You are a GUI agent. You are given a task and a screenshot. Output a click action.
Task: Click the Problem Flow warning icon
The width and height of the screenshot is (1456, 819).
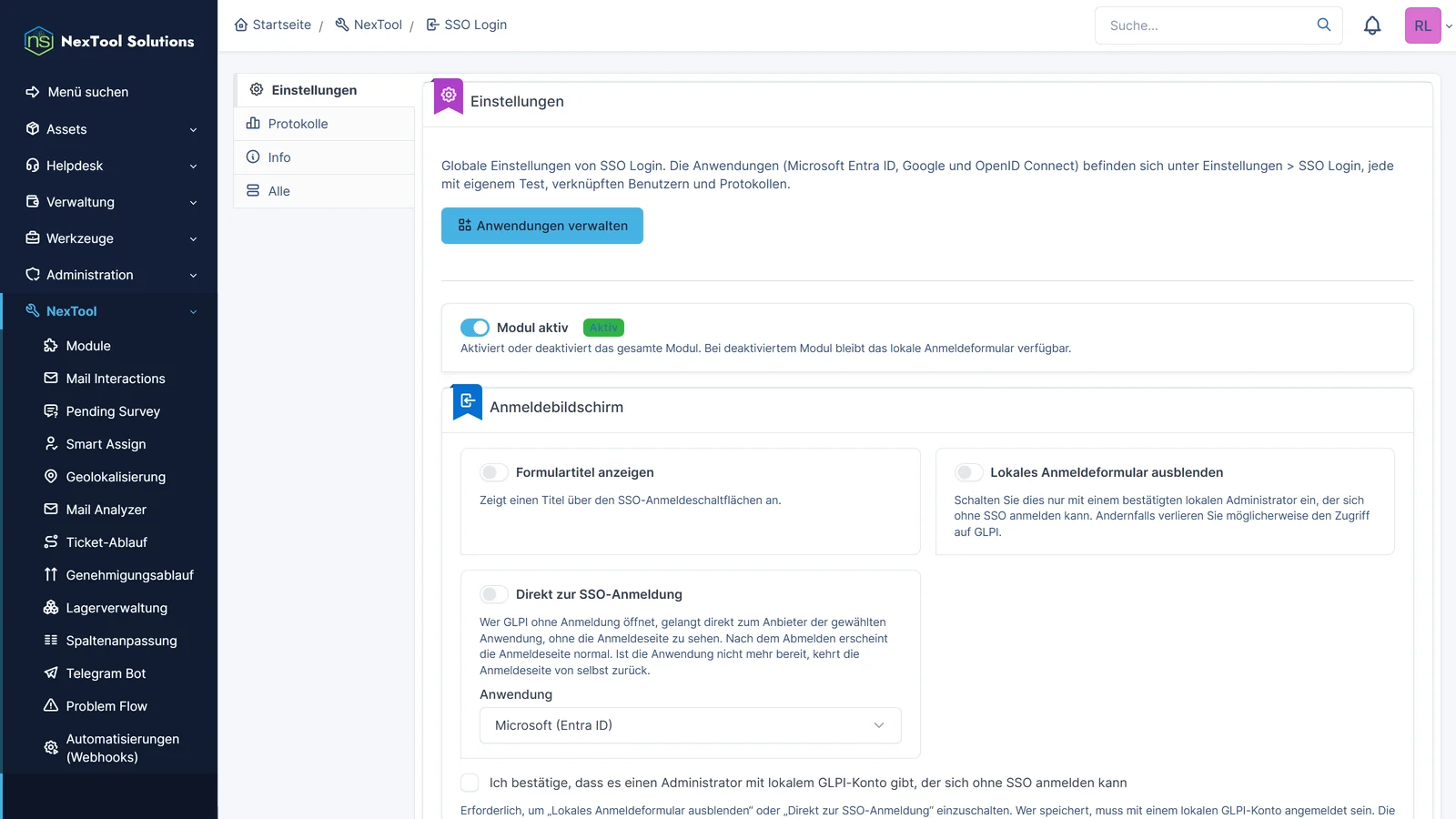point(51,705)
